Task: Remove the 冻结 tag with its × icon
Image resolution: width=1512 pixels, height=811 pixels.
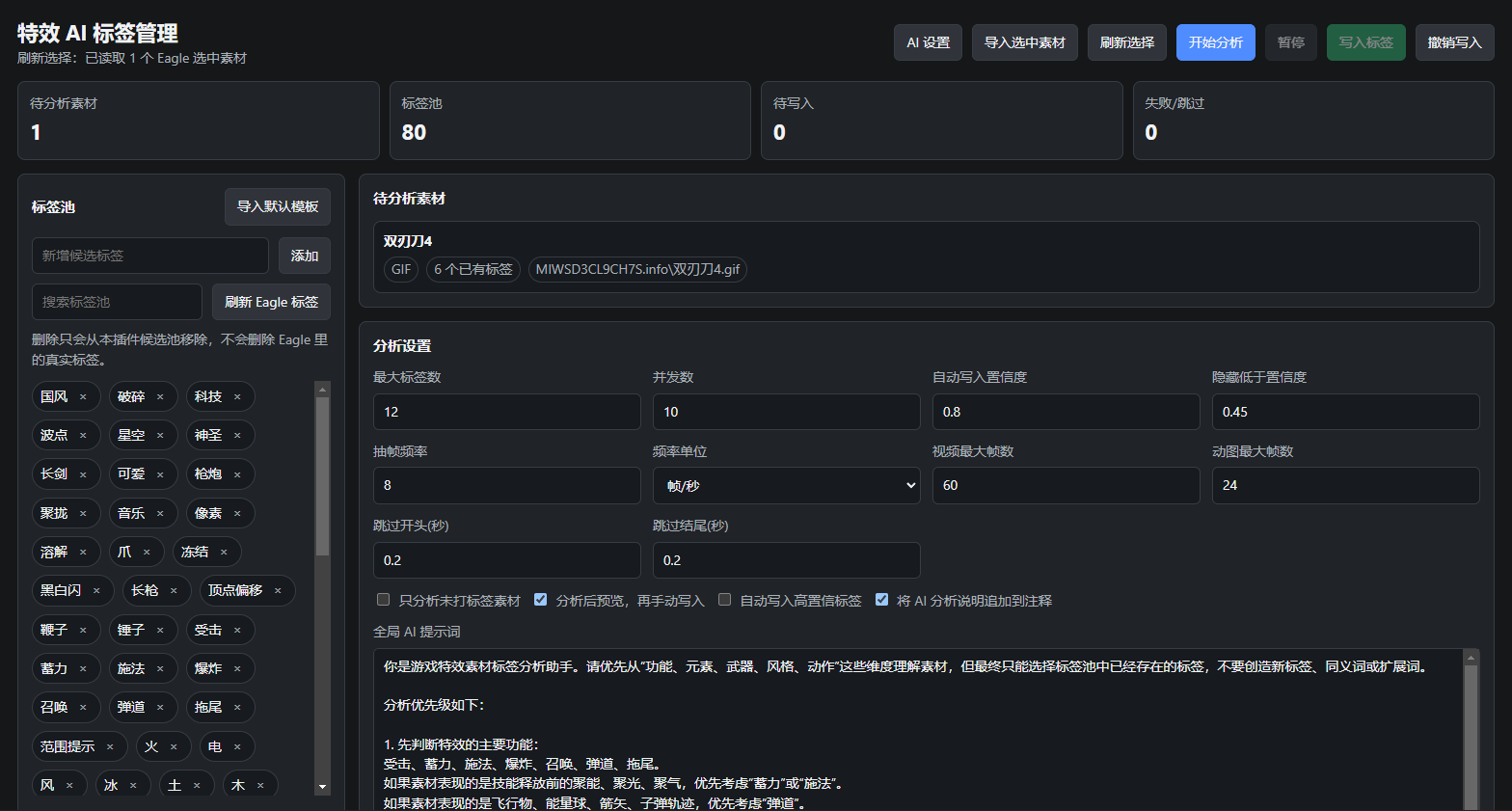Action: pos(224,553)
